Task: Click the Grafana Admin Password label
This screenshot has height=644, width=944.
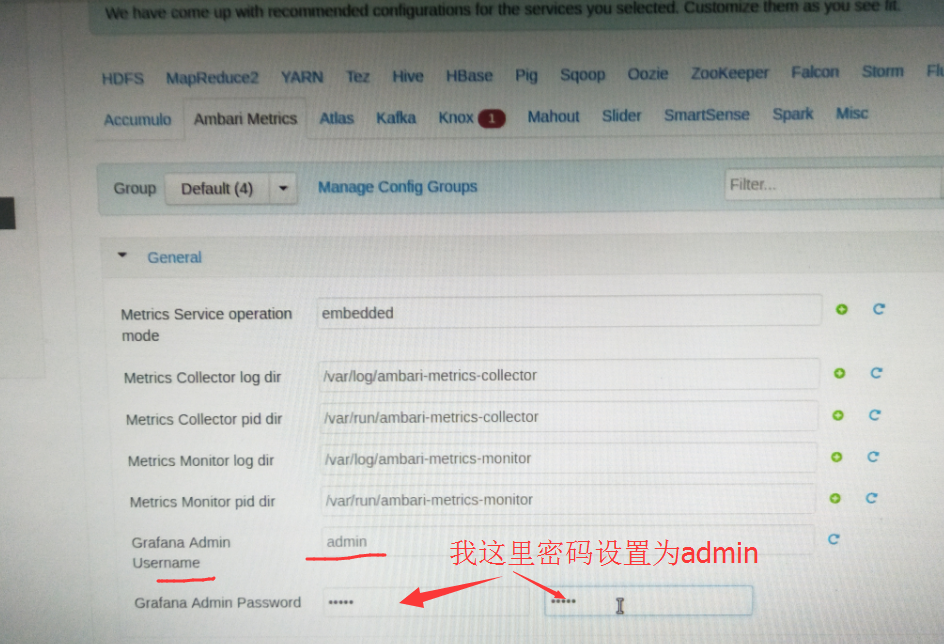Action: pyautogui.click(x=217, y=602)
